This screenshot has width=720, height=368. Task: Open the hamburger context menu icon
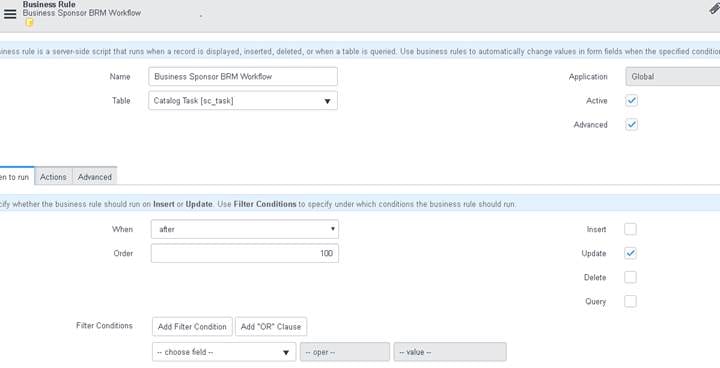[10, 14]
